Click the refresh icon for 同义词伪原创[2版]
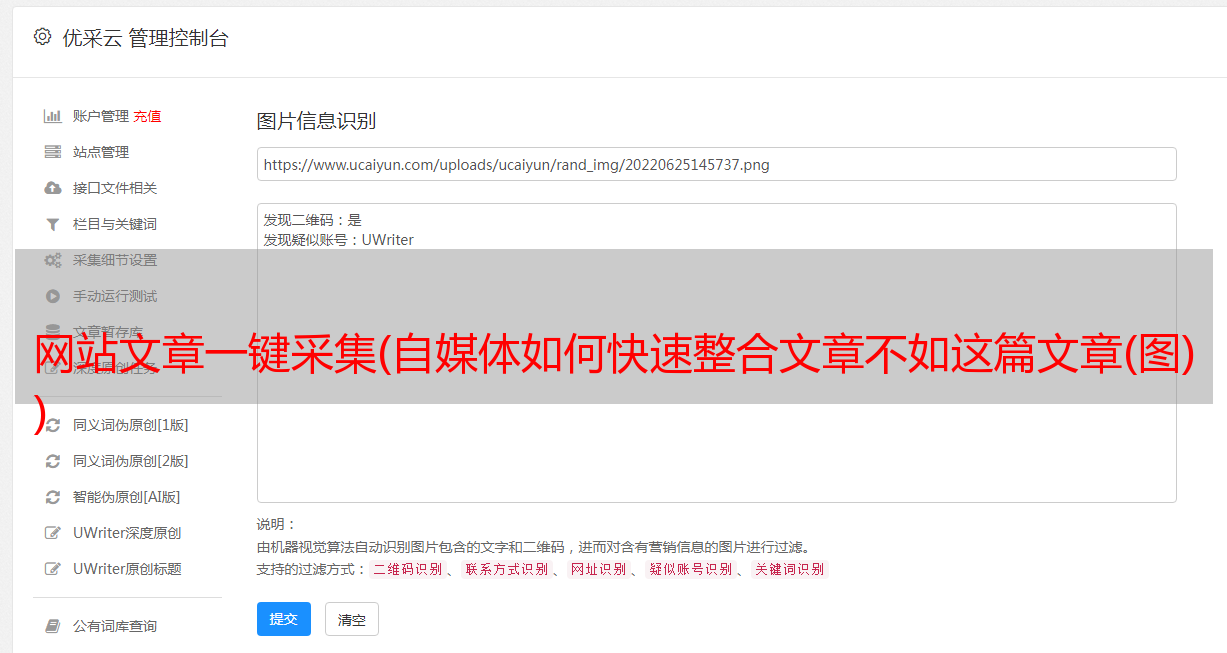Viewport: 1227px width, 653px height. pos(53,461)
